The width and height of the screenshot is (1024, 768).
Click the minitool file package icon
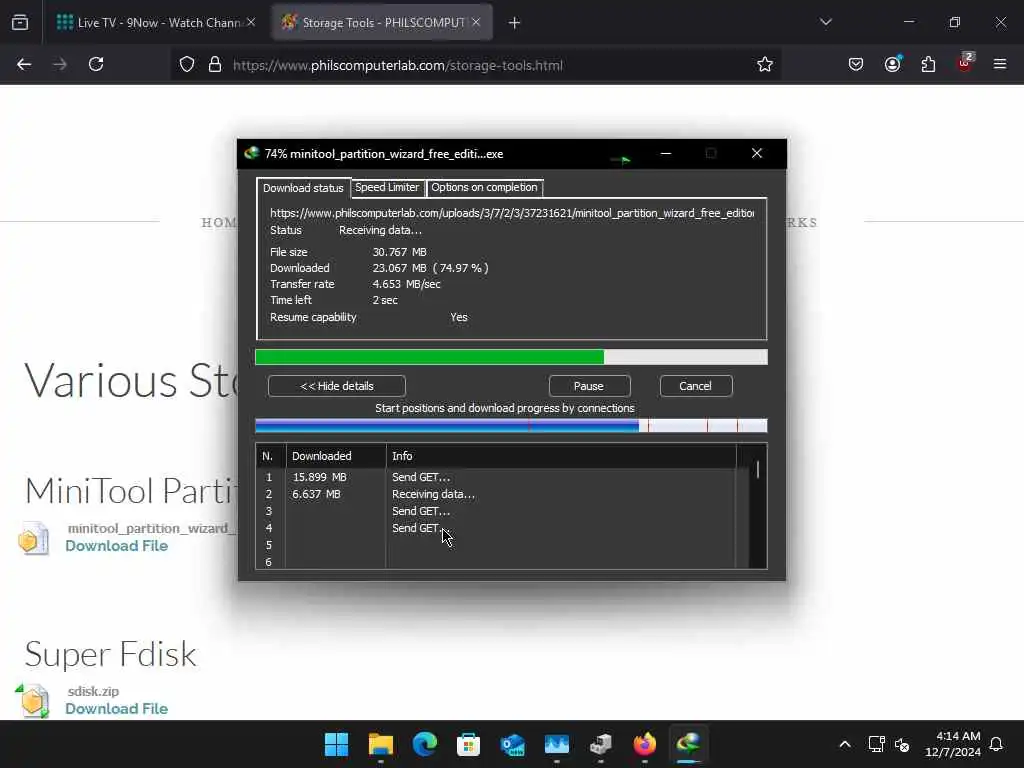click(x=33, y=539)
